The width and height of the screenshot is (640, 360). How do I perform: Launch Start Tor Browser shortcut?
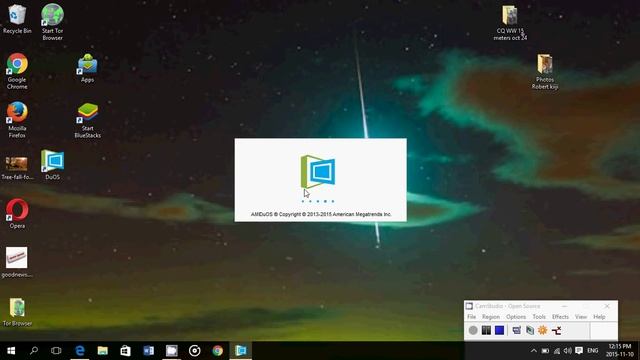[52, 22]
